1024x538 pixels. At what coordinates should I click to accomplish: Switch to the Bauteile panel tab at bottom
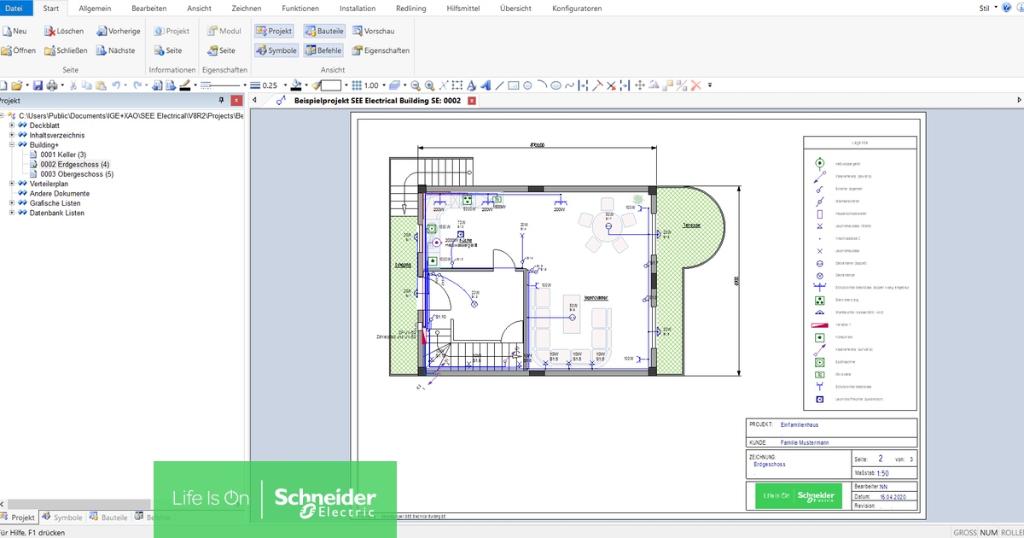click(x=109, y=517)
